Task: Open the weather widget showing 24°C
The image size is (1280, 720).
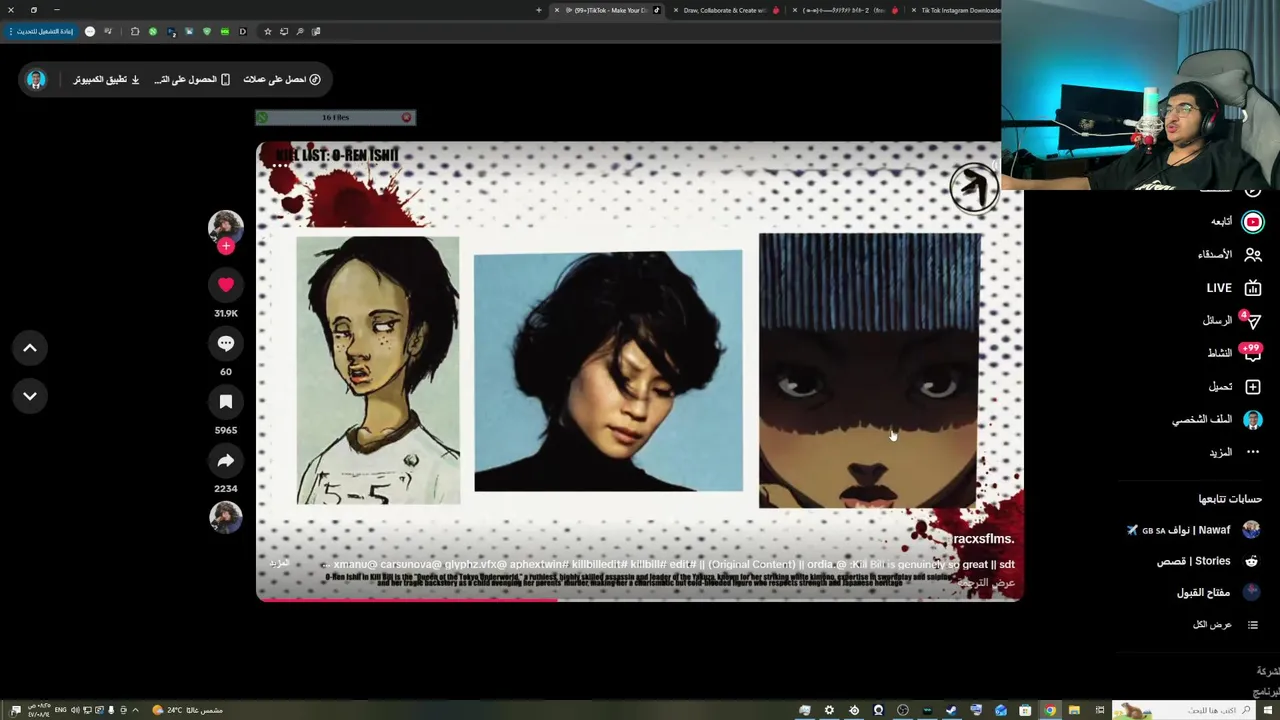Action: click(x=188, y=710)
